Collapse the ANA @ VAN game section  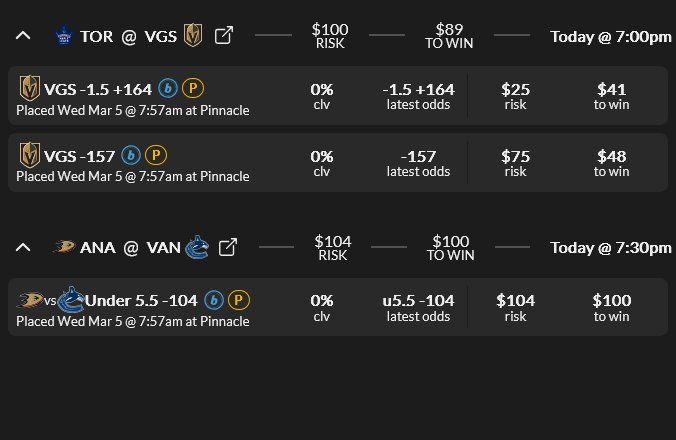23,247
